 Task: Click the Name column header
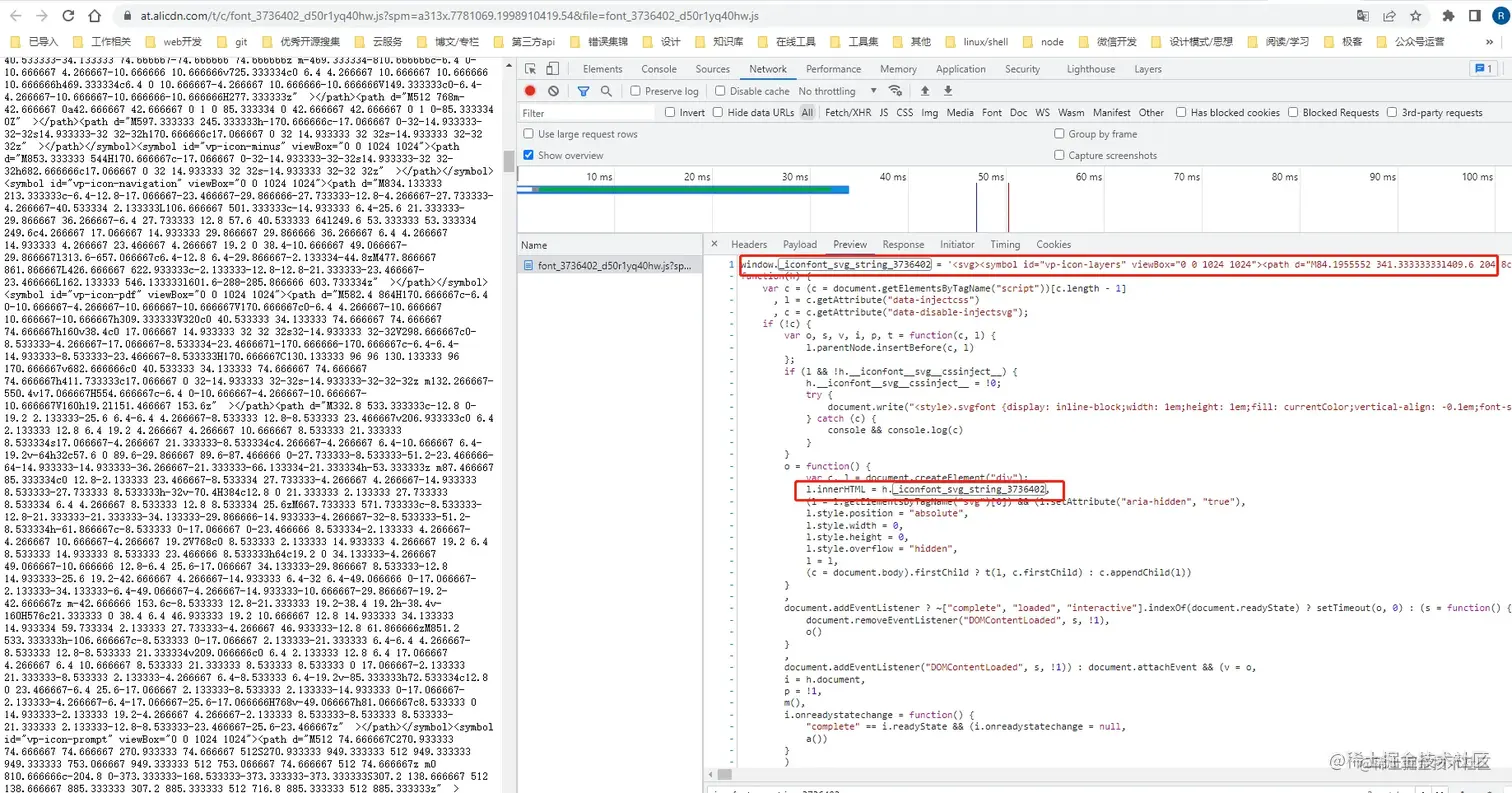pyautogui.click(x=609, y=244)
